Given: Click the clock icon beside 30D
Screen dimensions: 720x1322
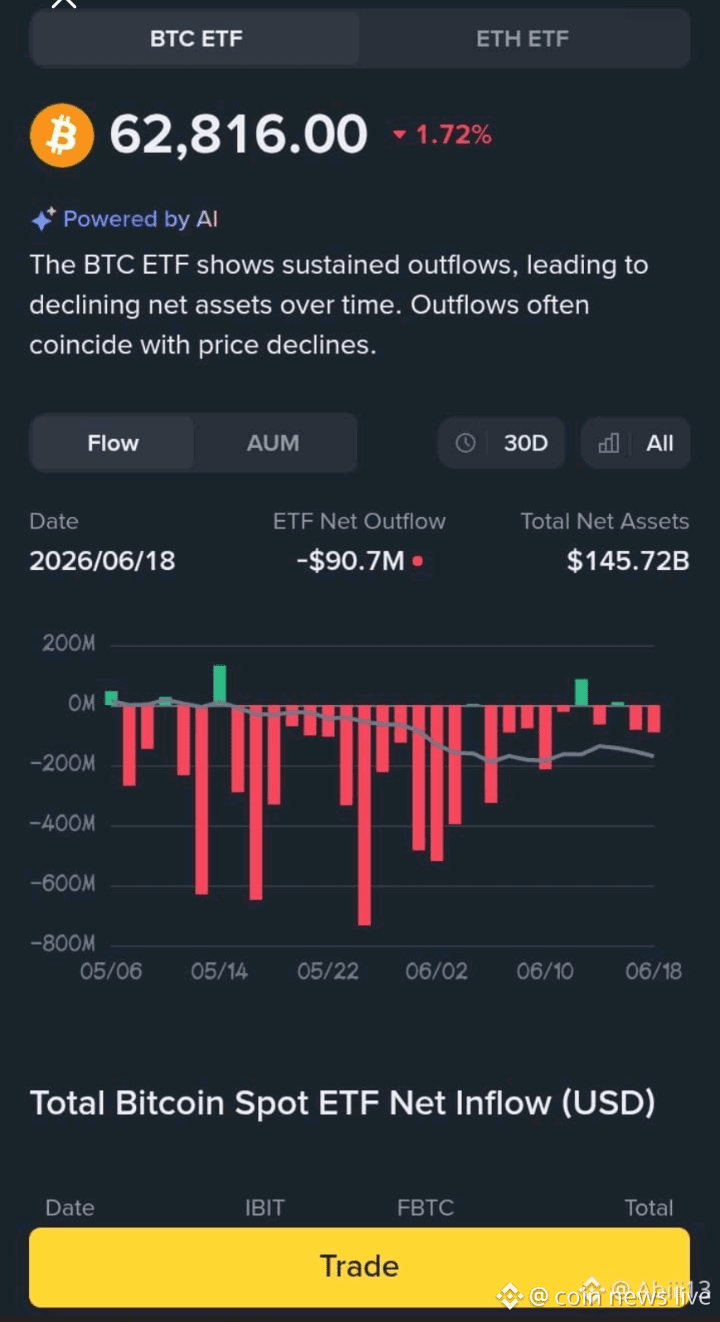Looking at the screenshot, I should tap(465, 443).
